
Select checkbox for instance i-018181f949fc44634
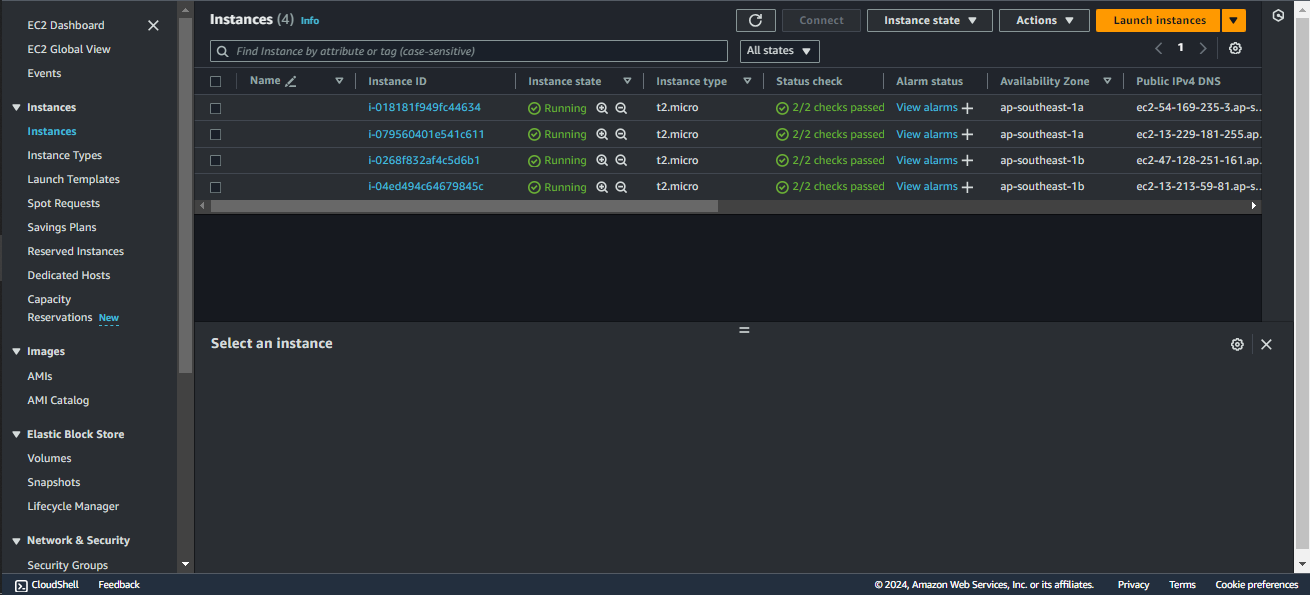pyautogui.click(x=215, y=108)
